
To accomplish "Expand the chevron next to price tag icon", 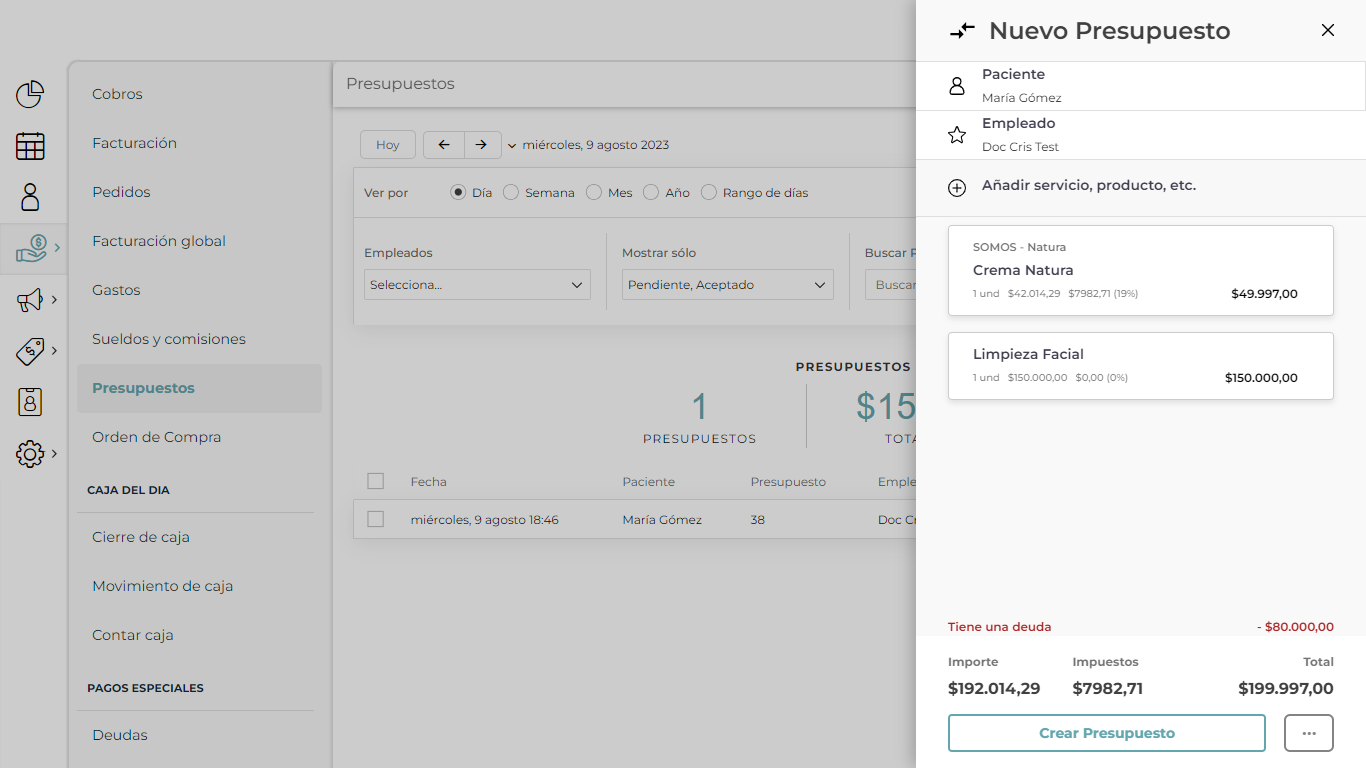I will [x=54, y=350].
